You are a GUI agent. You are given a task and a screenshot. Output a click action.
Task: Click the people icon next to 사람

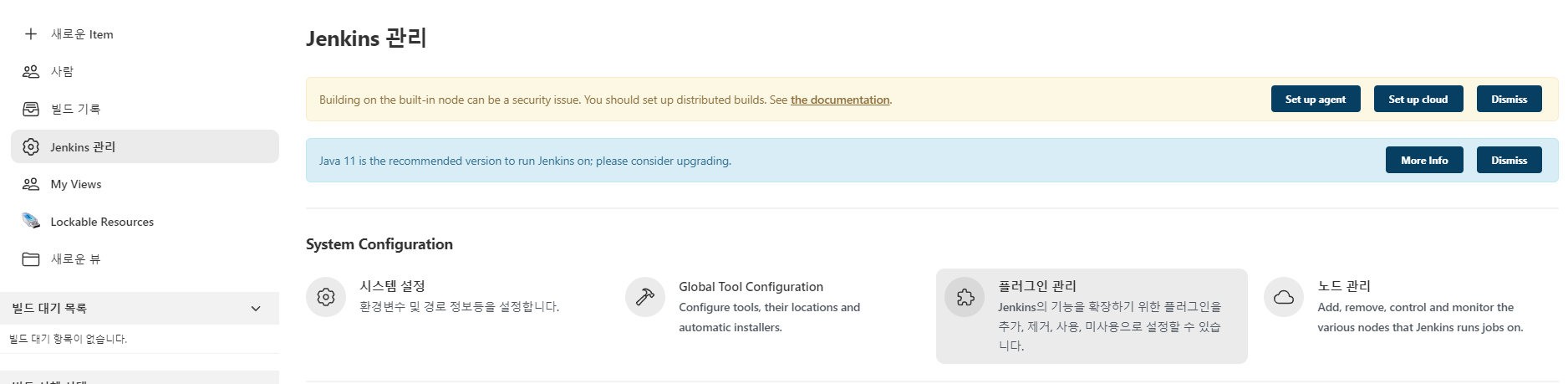tap(31, 72)
